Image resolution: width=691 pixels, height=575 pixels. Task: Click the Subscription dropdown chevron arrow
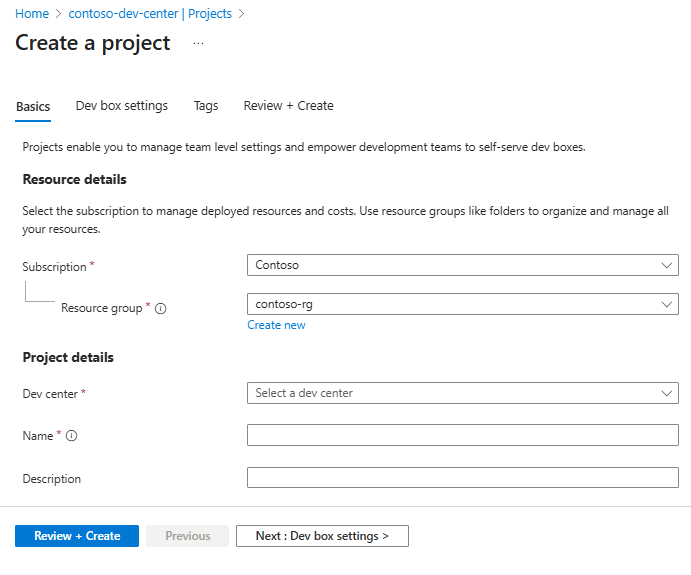[667, 265]
